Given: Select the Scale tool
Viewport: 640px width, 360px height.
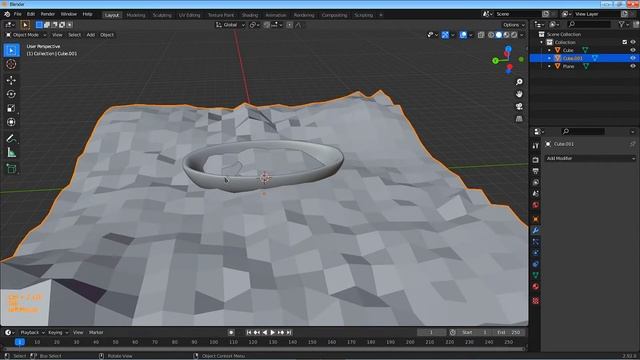Looking at the screenshot, I should click(x=11, y=108).
